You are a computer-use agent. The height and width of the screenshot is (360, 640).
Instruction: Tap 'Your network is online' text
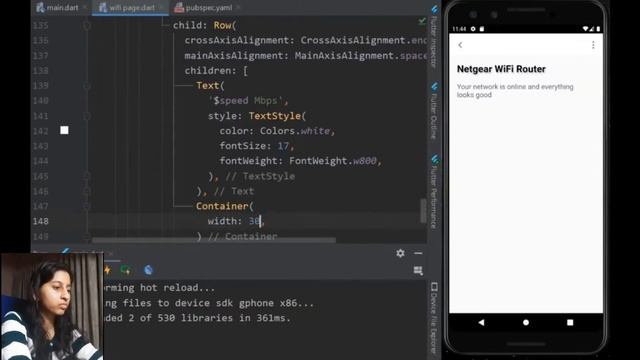point(515,91)
